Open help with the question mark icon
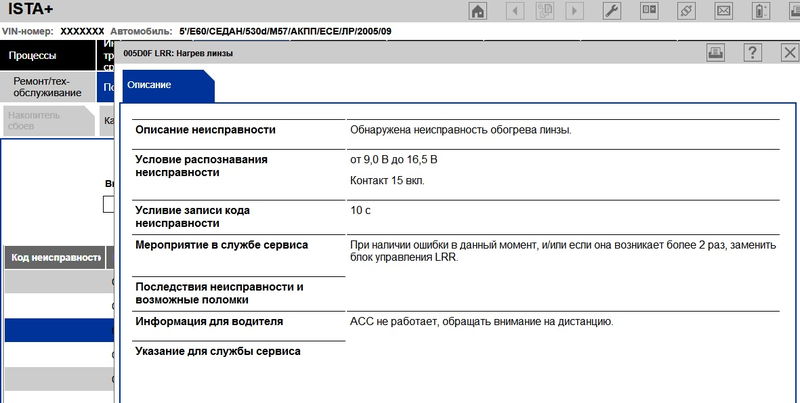 tap(754, 53)
